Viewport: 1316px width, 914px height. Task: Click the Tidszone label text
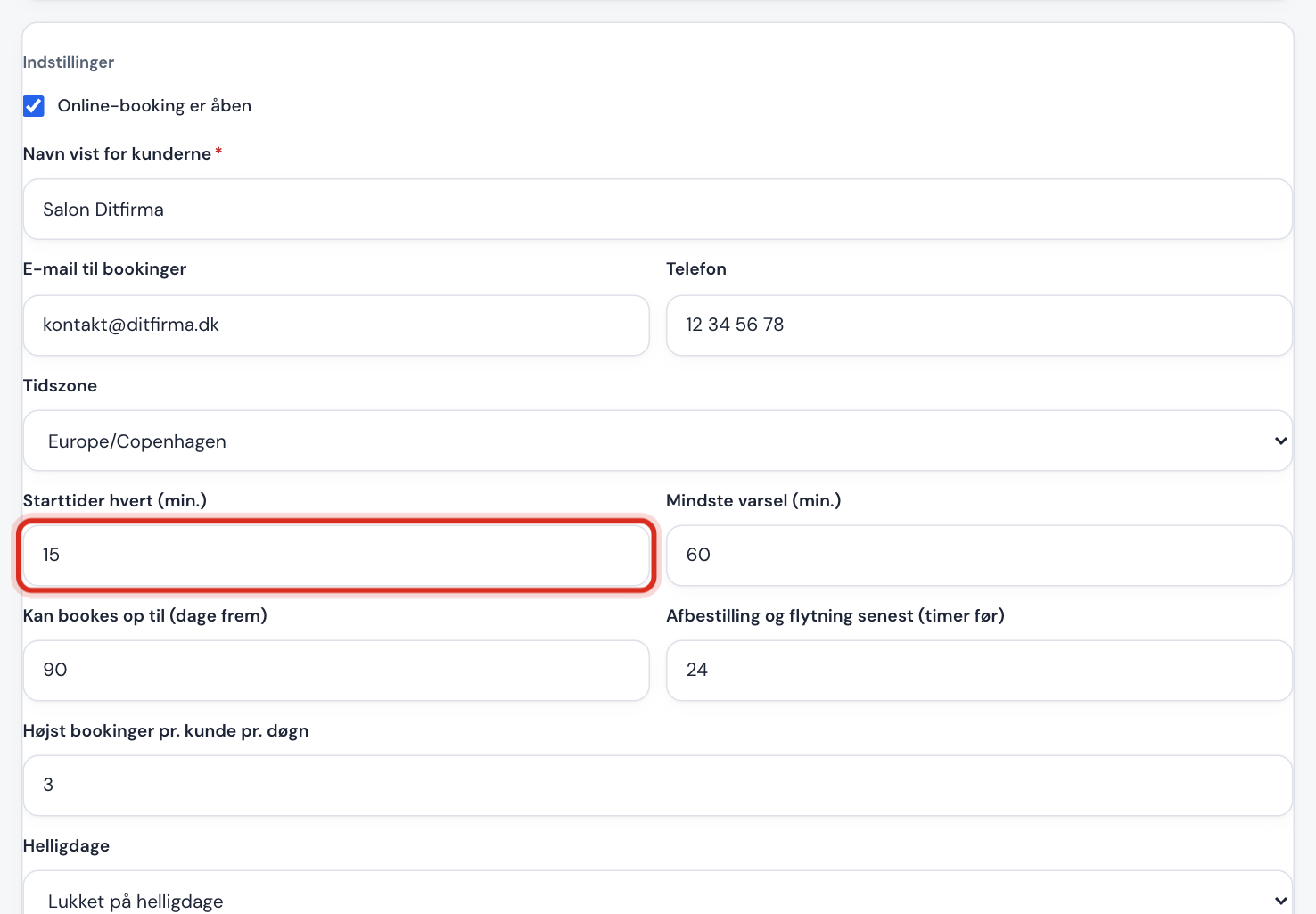coord(60,386)
